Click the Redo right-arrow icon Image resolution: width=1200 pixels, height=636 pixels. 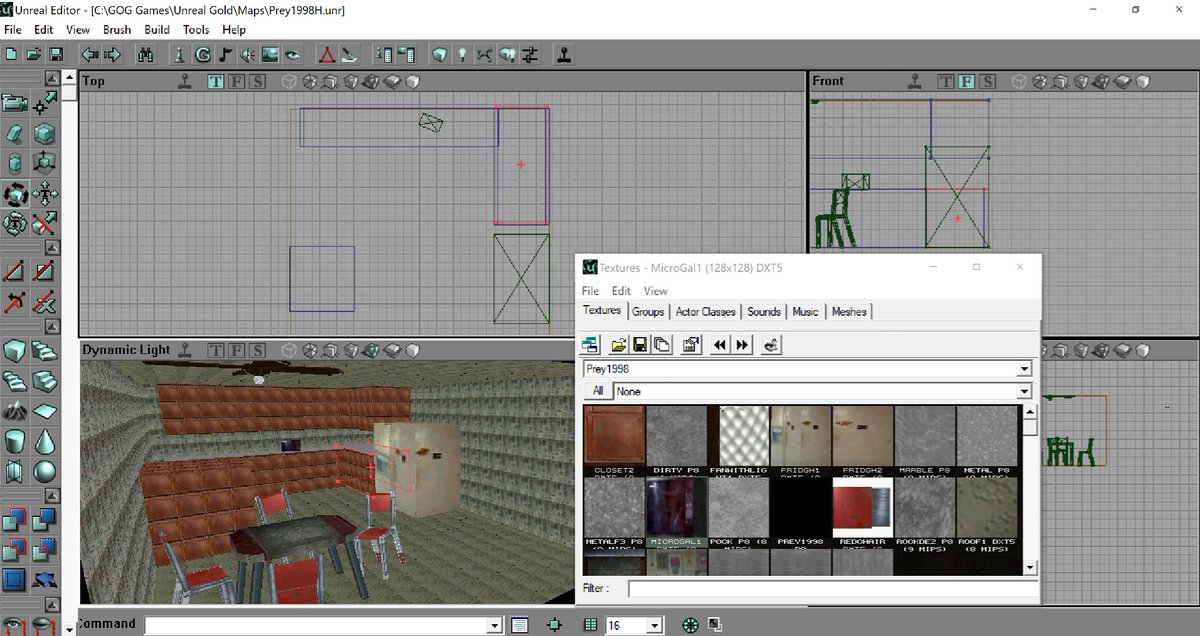(112, 54)
